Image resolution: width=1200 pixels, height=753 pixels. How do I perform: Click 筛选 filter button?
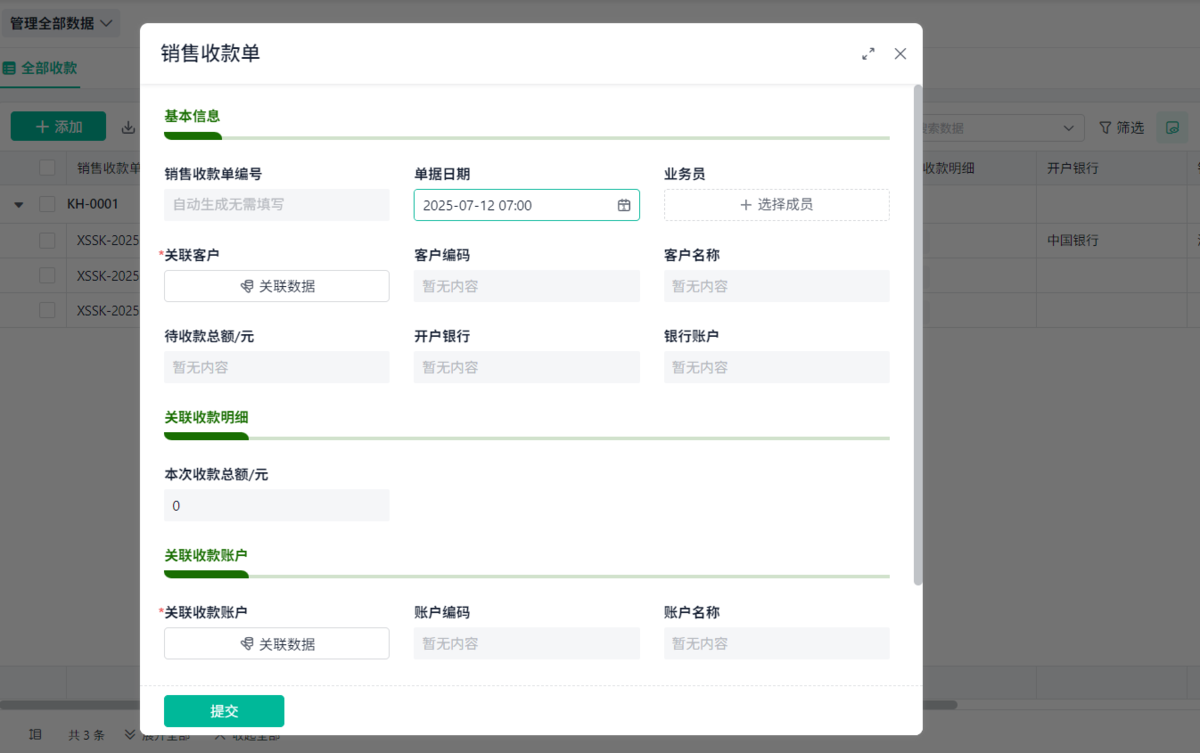coord(1121,128)
